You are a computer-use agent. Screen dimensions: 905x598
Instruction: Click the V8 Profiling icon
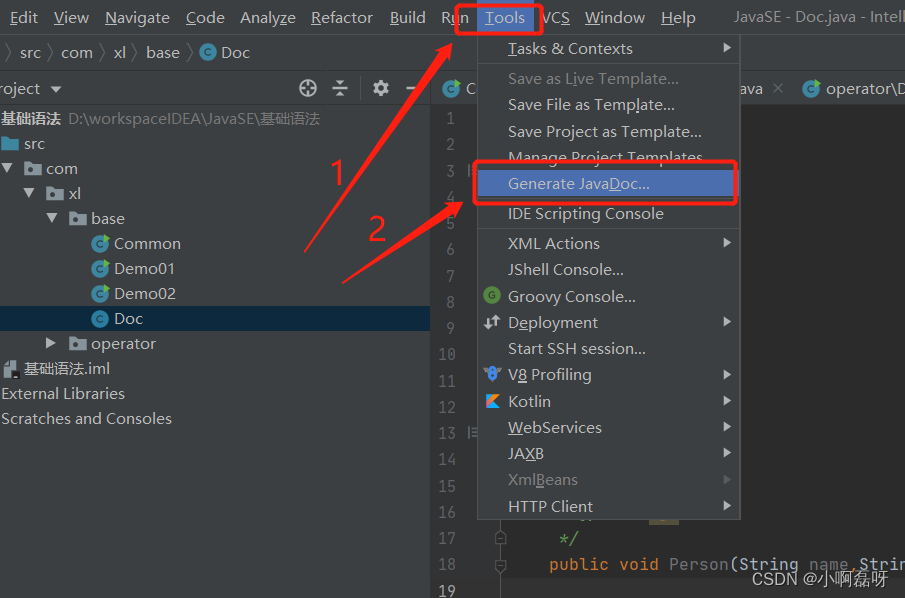point(492,374)
